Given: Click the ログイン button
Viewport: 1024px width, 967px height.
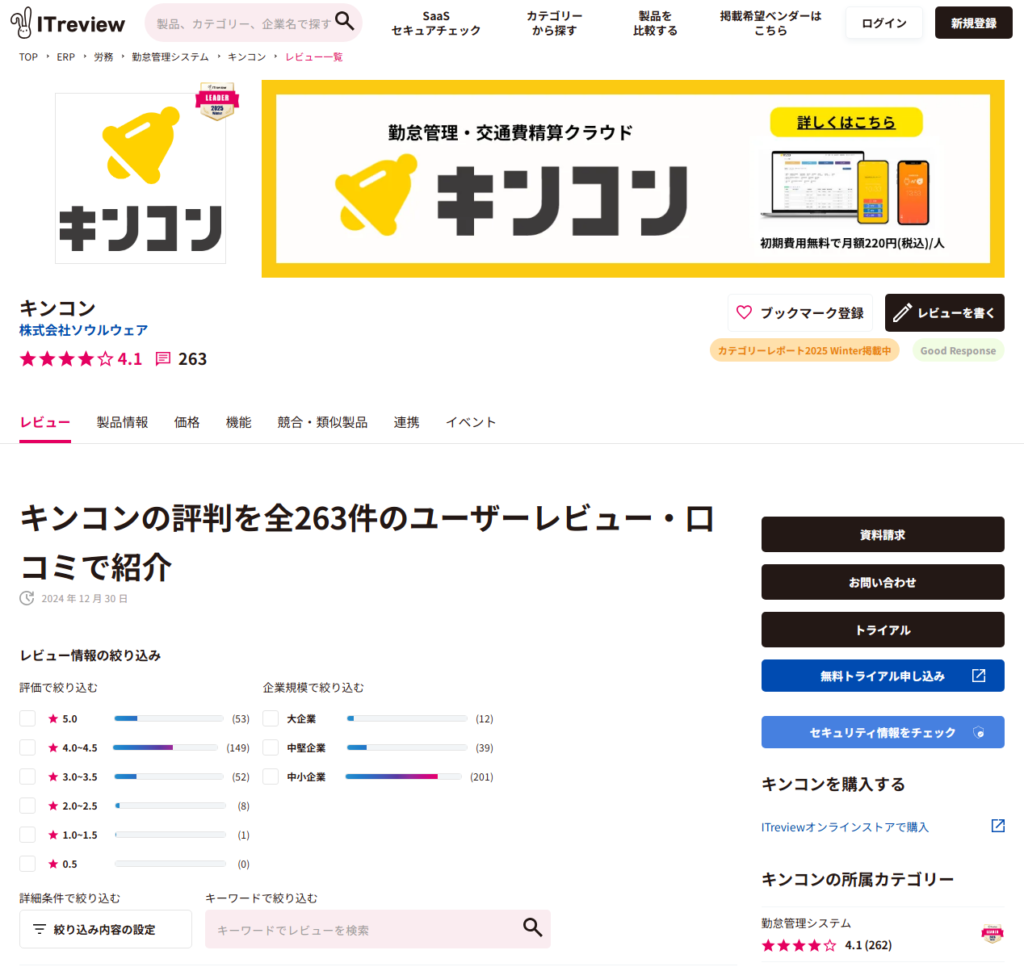Looking at the screenshot, I should coord(884,23).
